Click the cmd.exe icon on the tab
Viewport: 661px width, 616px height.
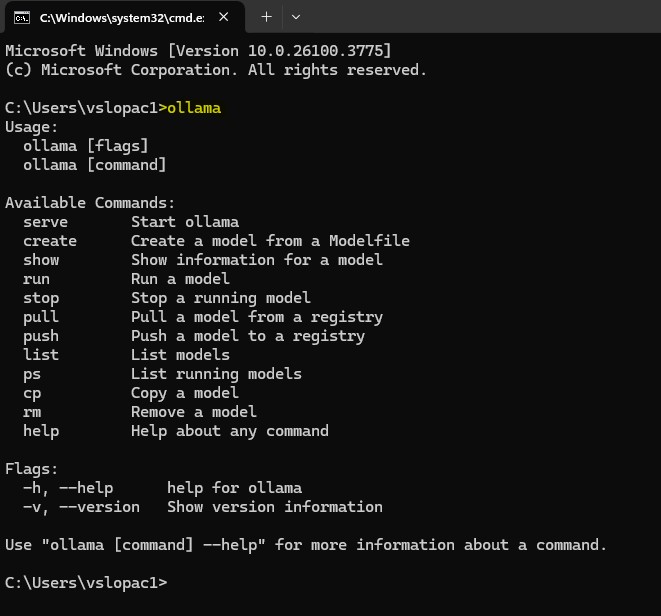tap(22, 17)
